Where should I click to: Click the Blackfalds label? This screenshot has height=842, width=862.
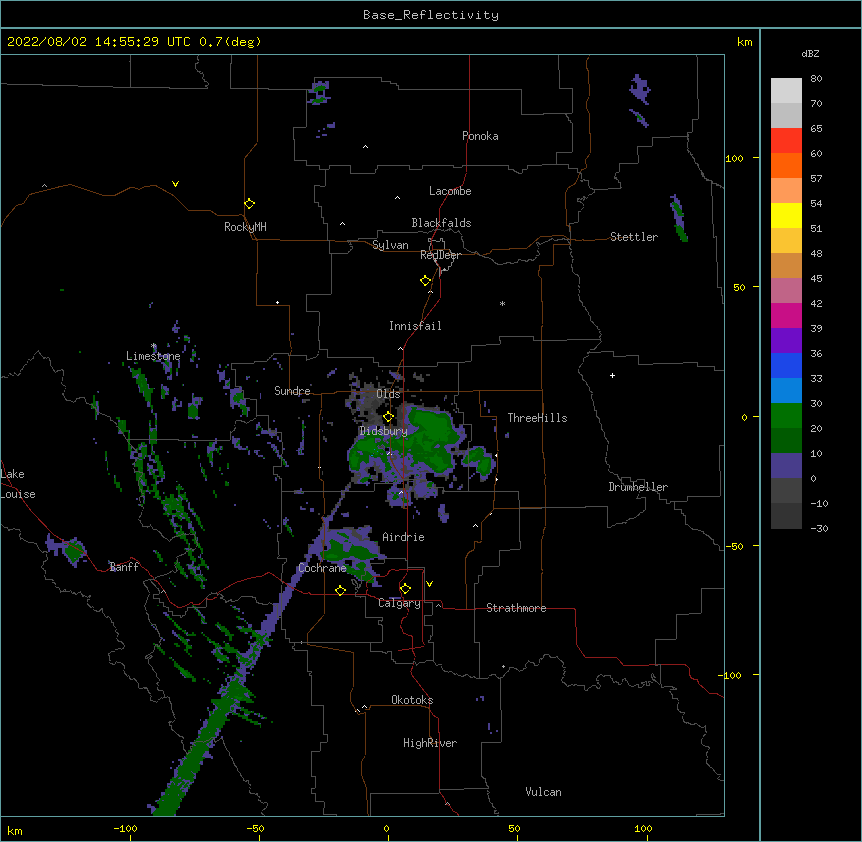[441, 223]
